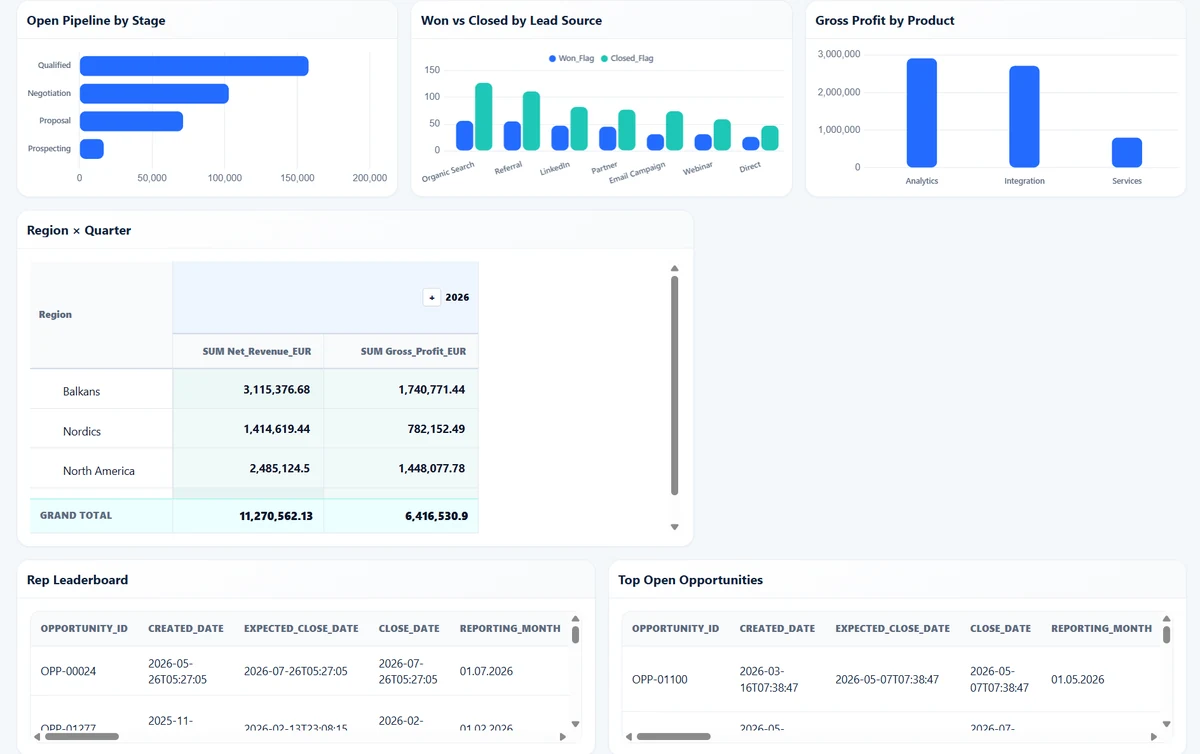This screenshot has width=1200, height=754.
Task: Click Rep Leaderboard panel title
Action: 77,580
